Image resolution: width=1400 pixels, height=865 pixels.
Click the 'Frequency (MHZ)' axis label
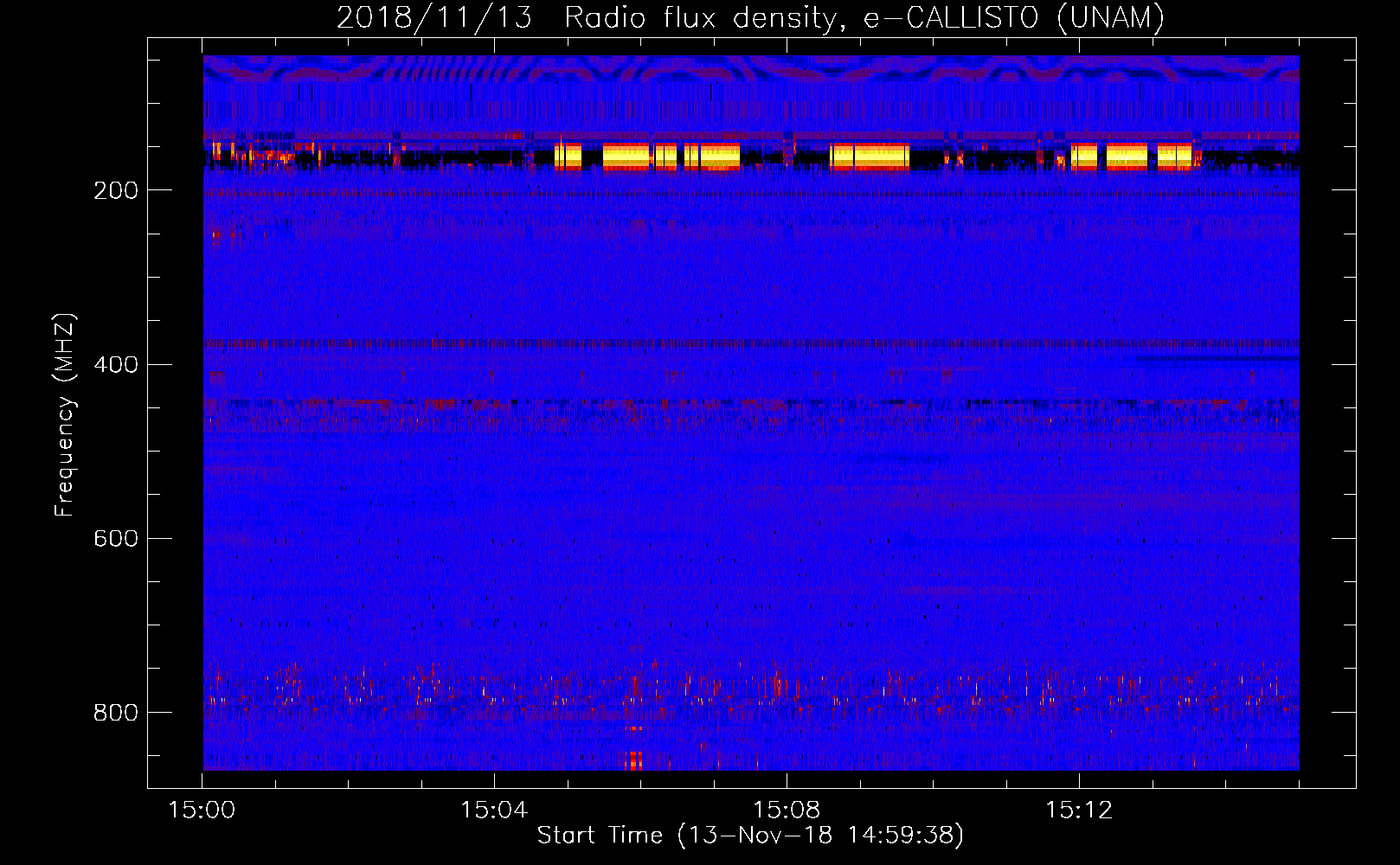tap(65, 415)
